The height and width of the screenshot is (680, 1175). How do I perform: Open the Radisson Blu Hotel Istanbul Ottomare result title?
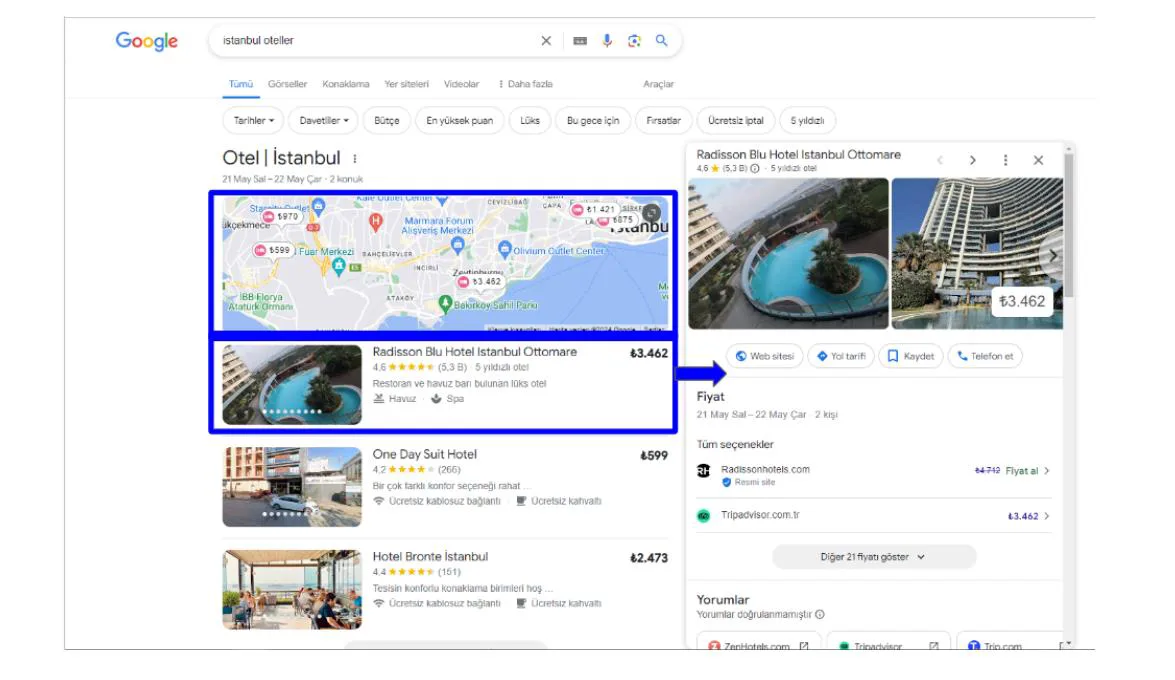tap(474, 352)
